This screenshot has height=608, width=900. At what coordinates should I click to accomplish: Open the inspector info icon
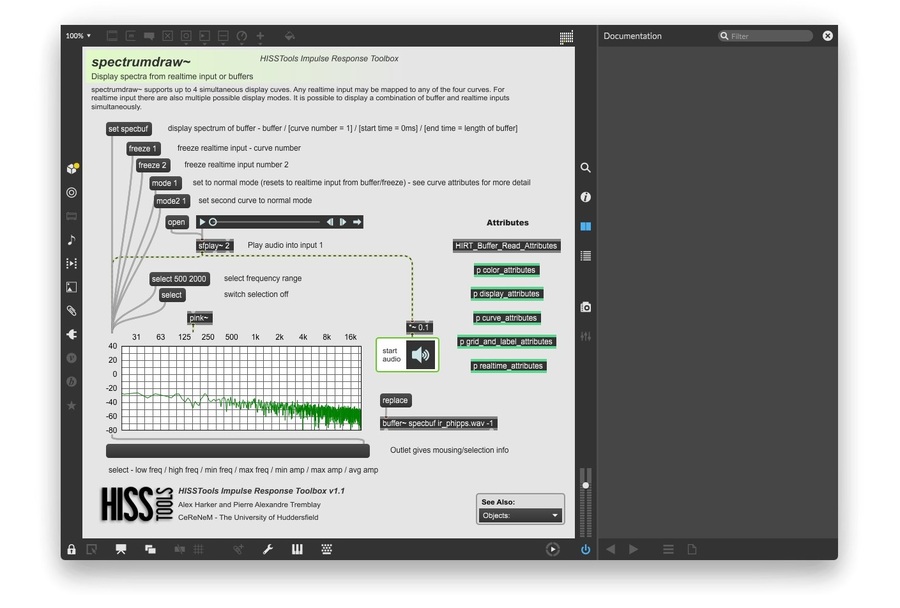(x=585, y=198)
